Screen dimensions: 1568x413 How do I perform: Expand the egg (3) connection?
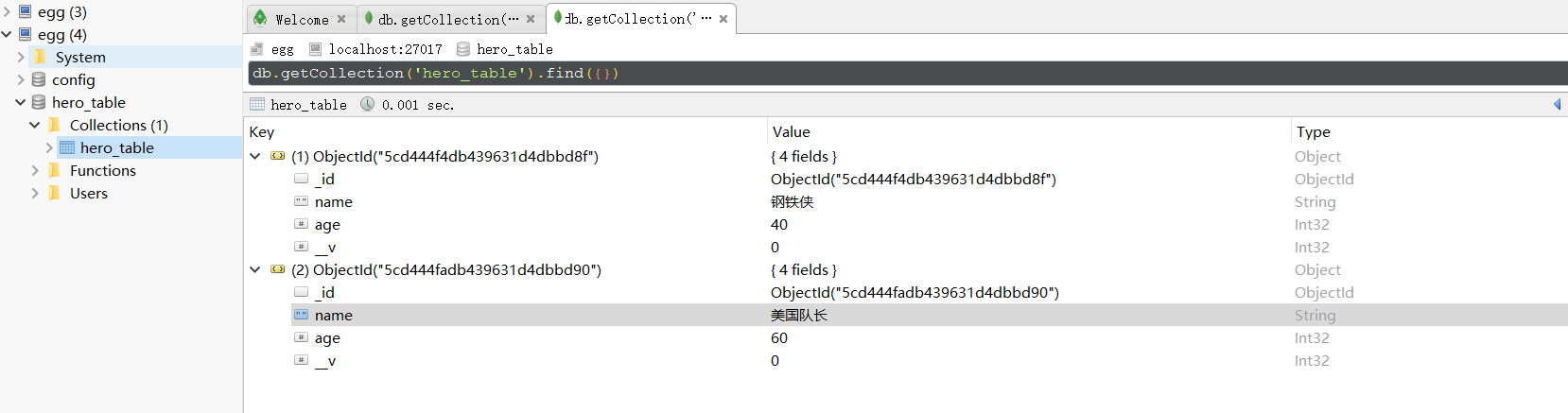(x=7, y=12)
